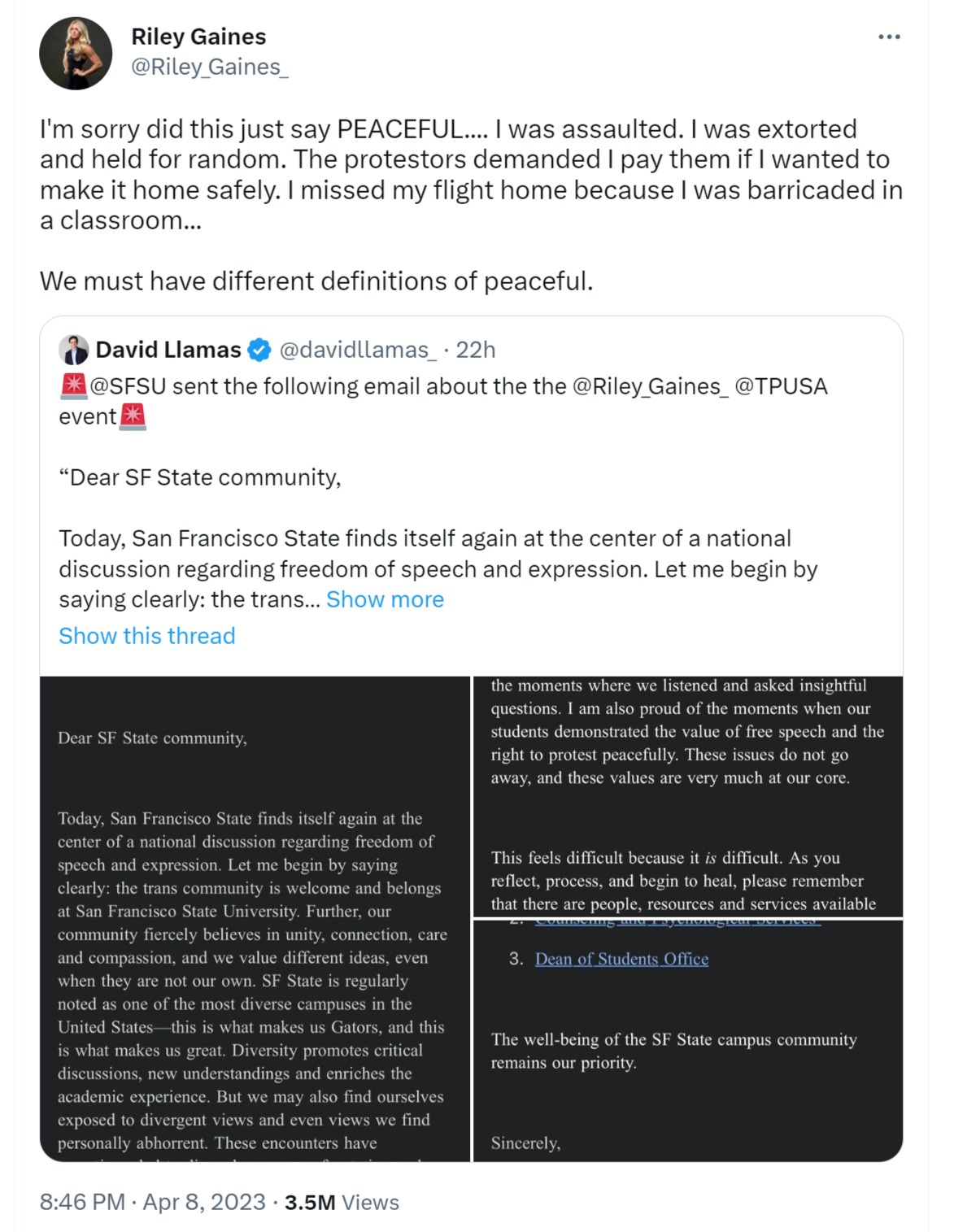Click the blue verified badge
This screenshot has height=1232, width=954.
(x=259, y=350)
